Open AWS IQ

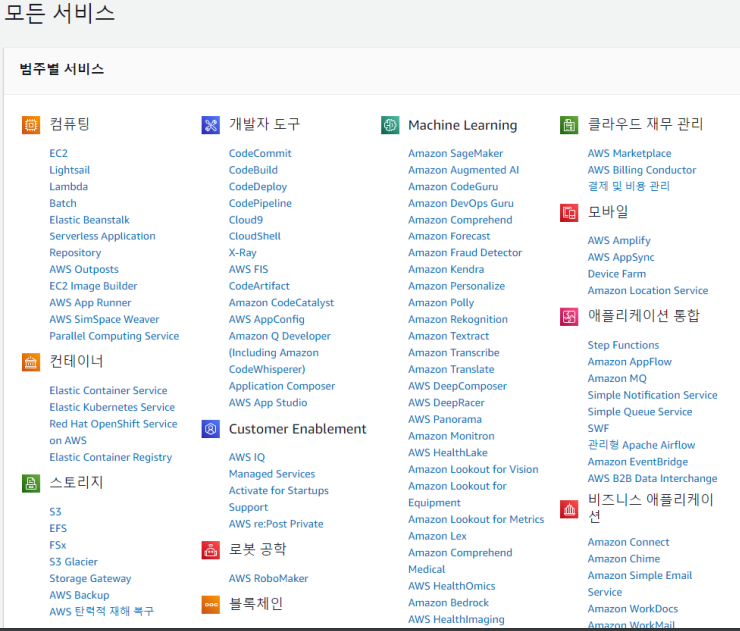(x=247, y=457)
